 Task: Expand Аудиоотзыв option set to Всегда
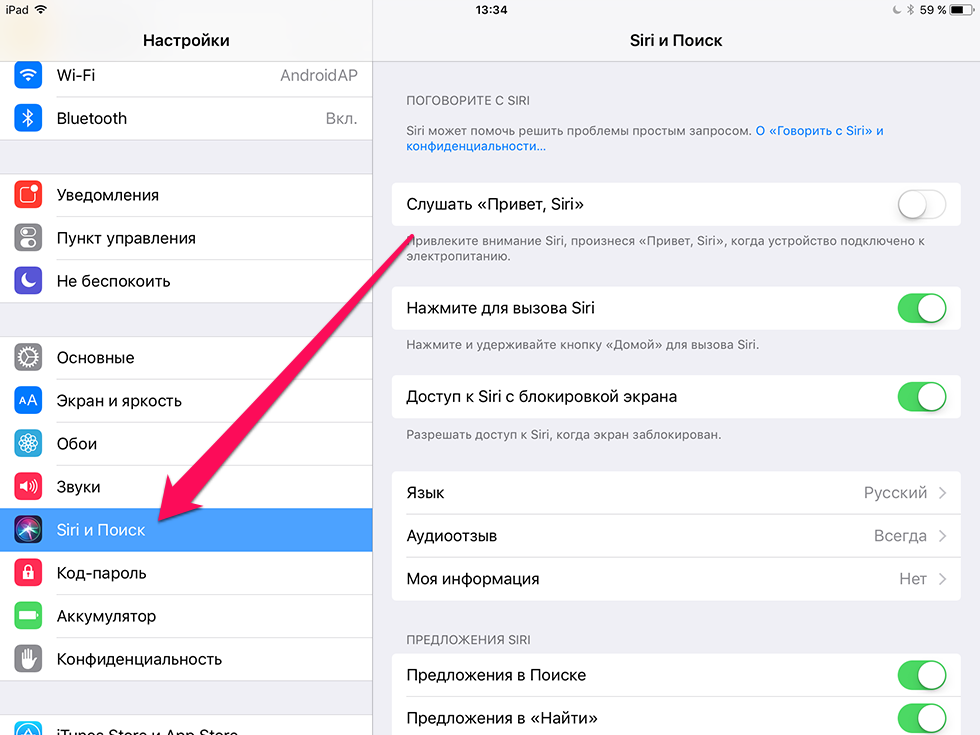[676, 536]
